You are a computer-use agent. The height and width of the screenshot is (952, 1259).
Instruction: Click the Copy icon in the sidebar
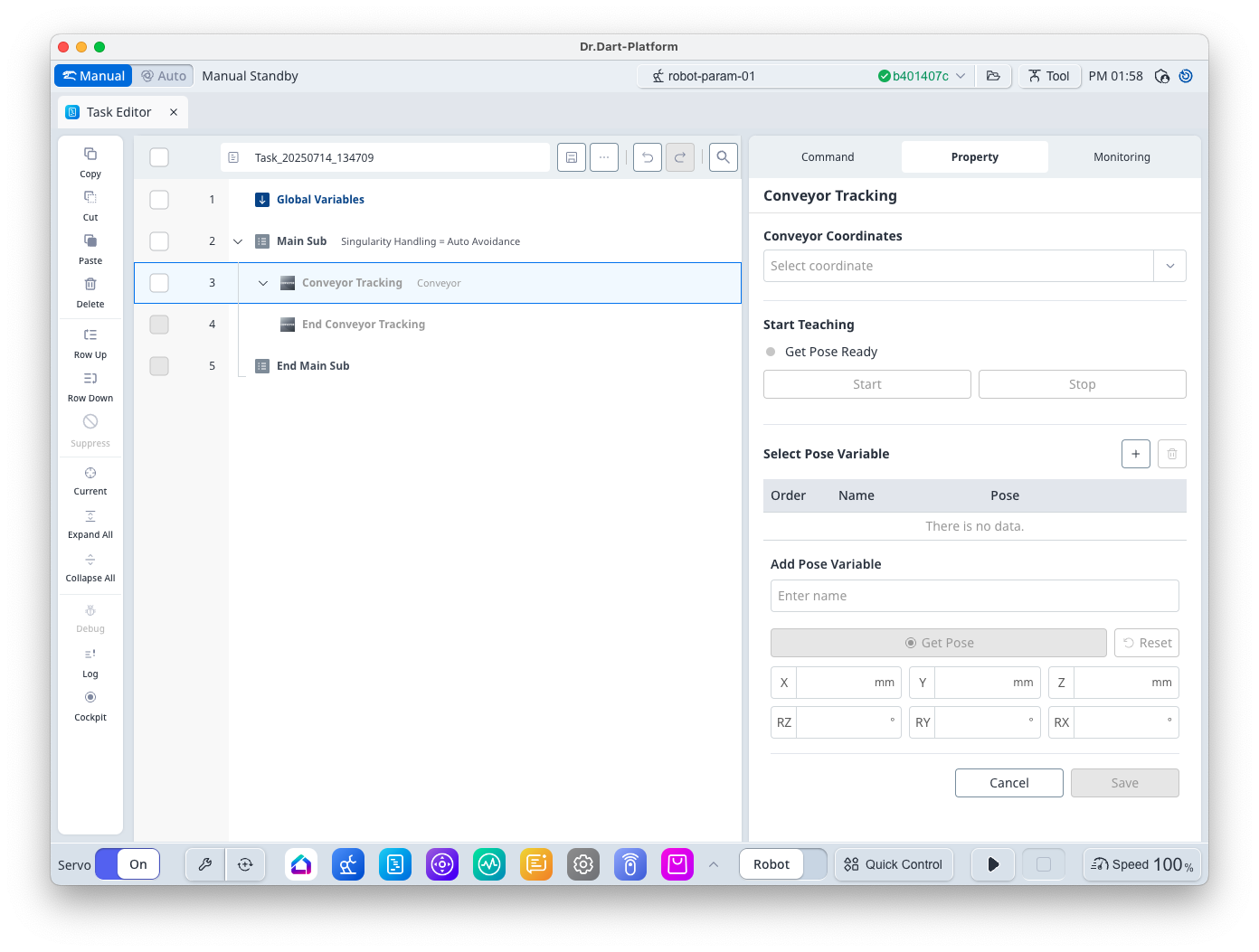90,155
